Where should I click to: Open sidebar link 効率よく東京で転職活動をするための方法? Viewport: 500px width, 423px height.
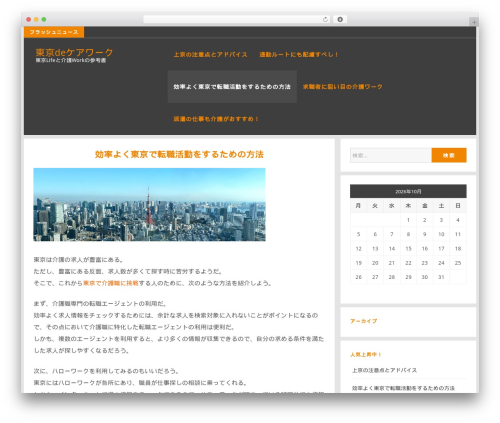pyautogui.click(x=403, y=388)
